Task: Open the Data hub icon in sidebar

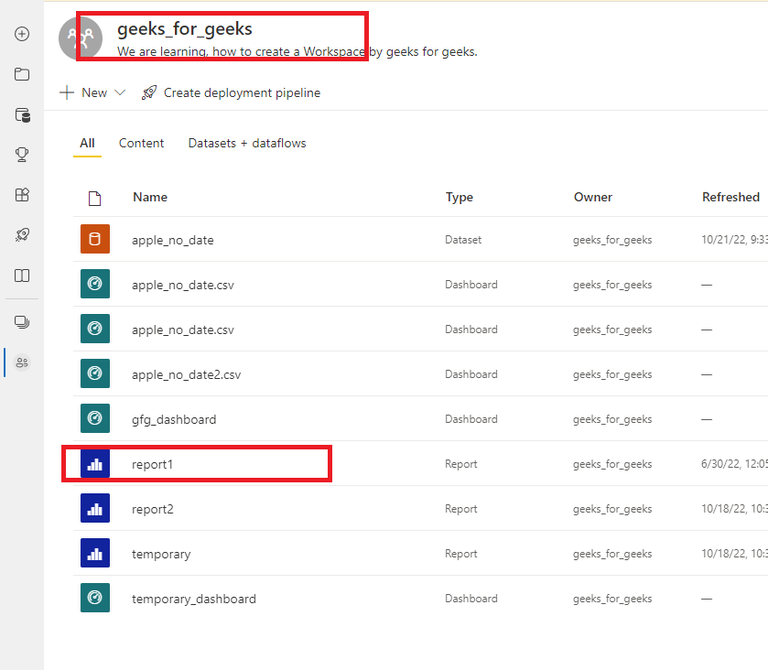Action: 22,115
